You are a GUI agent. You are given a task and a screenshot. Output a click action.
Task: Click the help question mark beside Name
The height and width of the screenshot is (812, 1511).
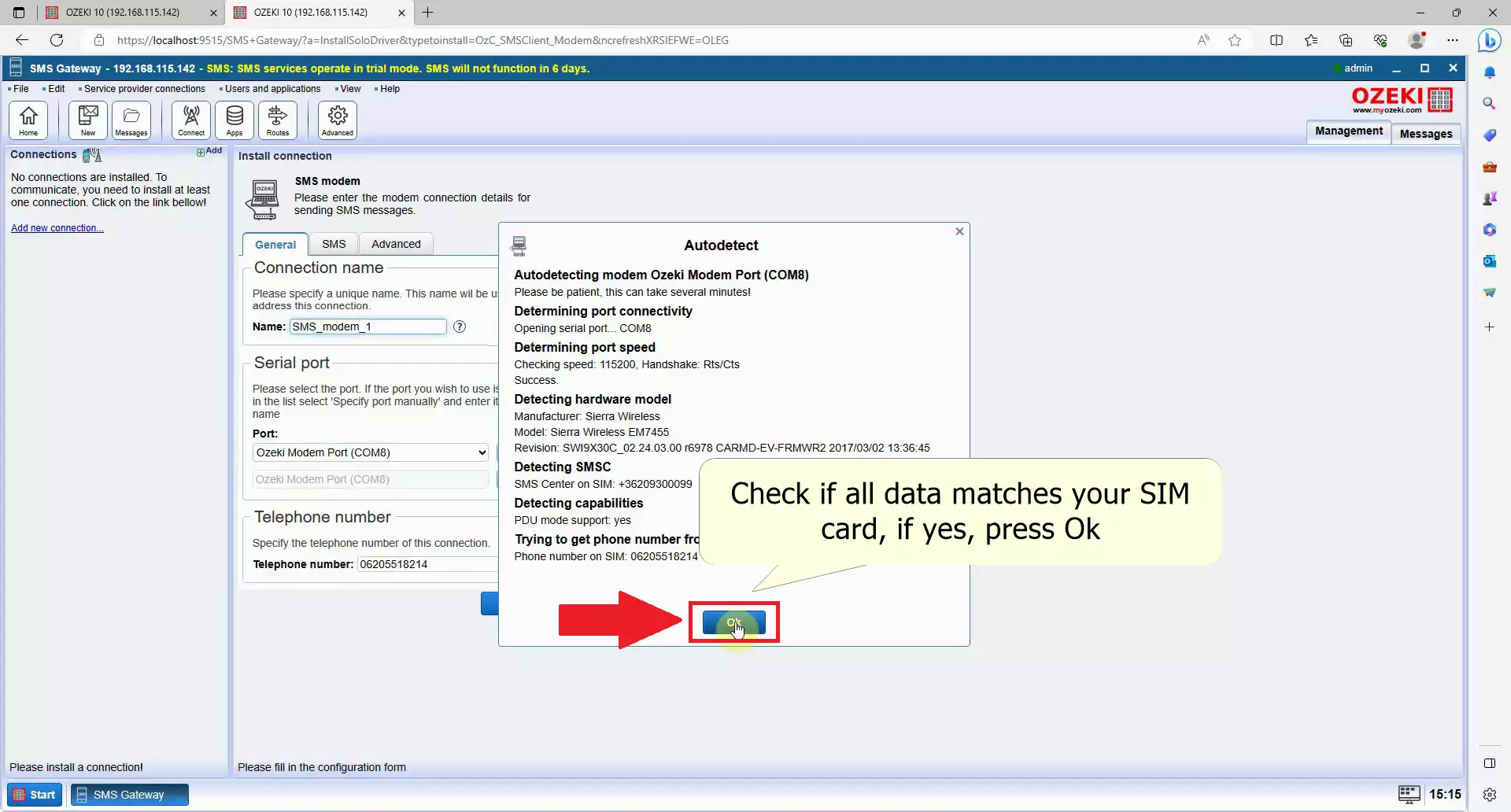(460, 327)
